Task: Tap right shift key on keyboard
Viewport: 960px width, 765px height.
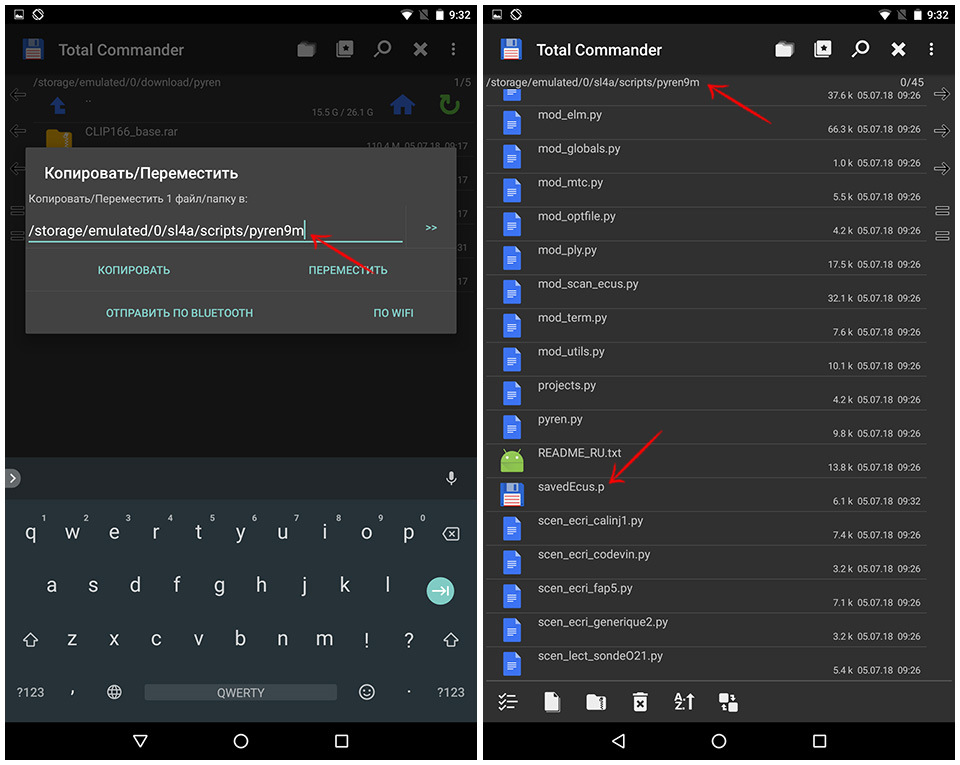Action: pyautogui.click(x=451, y=640)
